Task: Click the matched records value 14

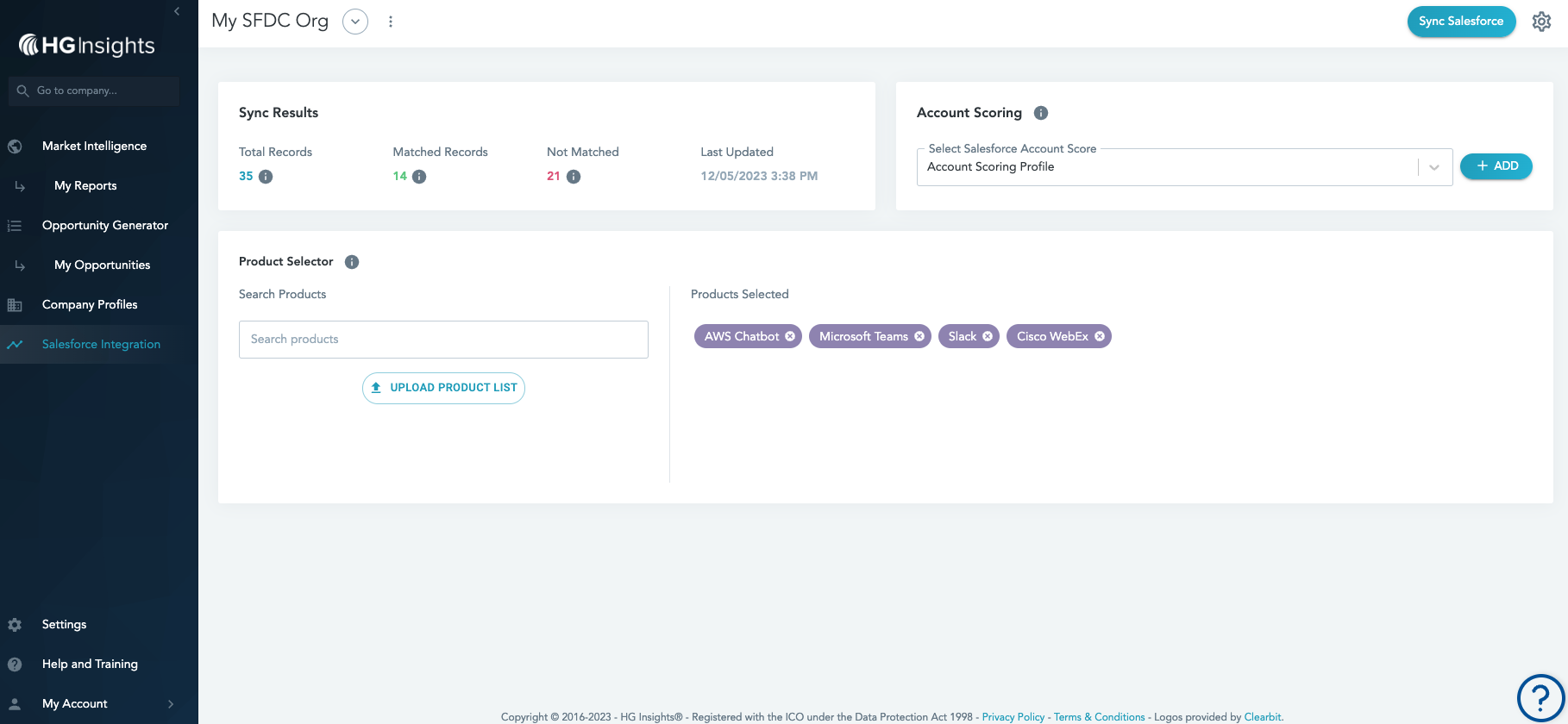Action: coord(400,177)
